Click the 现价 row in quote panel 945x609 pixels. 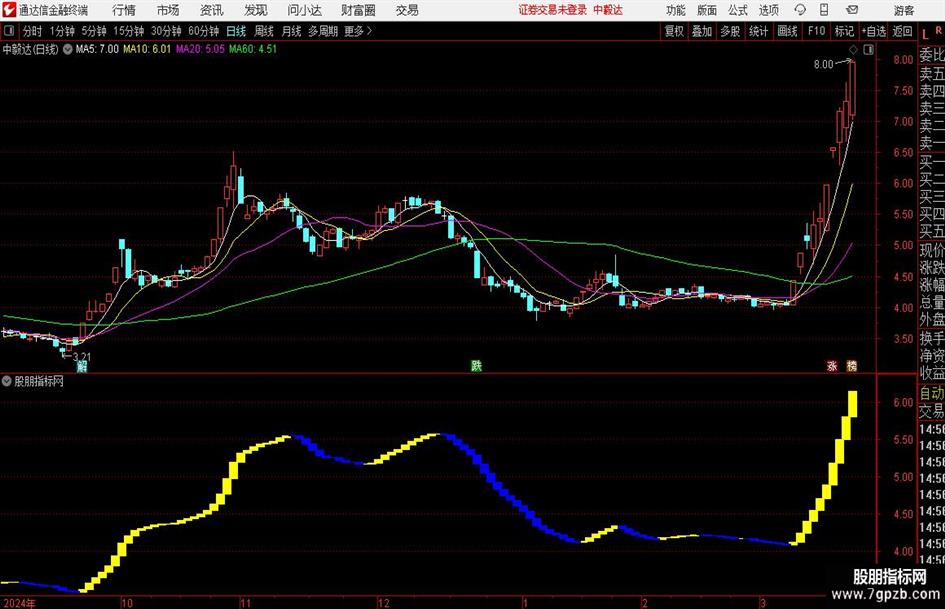(x=932, y=250)
